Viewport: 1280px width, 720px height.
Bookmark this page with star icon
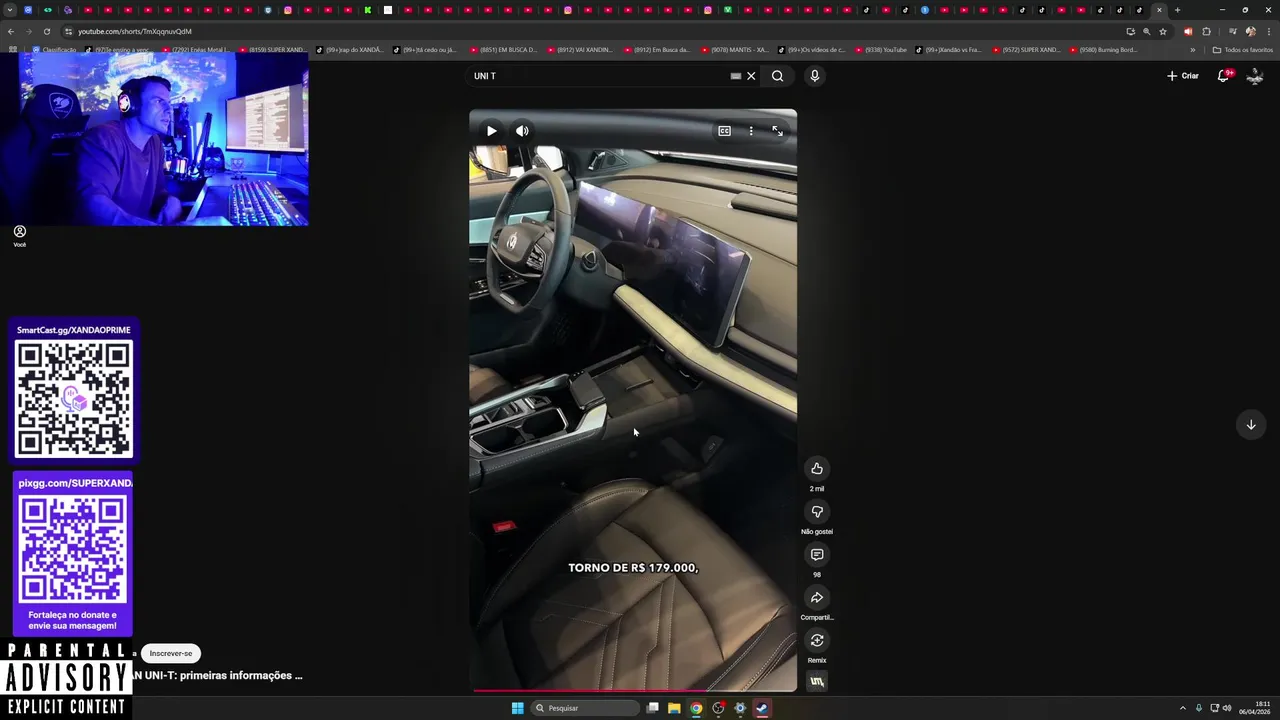pyautogui.click(x=1162, y=31)
